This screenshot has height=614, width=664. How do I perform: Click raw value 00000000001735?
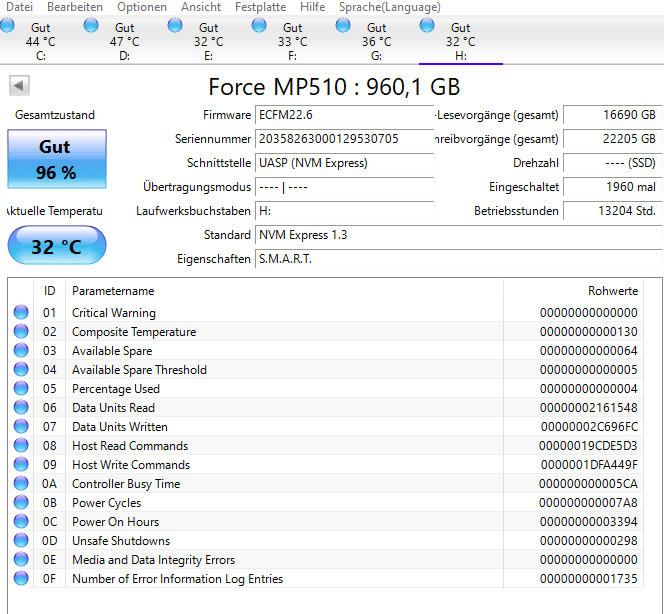click(589, 579)
